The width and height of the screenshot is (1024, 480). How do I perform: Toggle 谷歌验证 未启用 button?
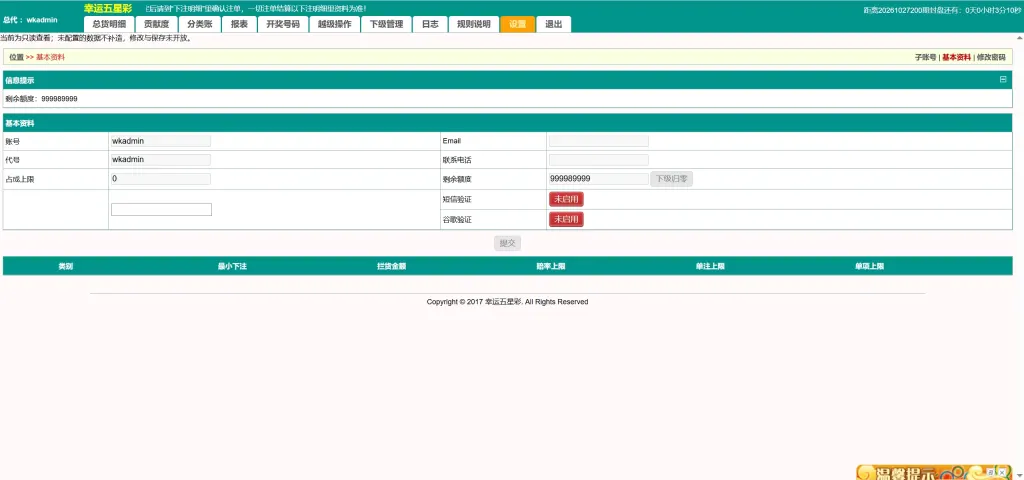pos(566,219)
